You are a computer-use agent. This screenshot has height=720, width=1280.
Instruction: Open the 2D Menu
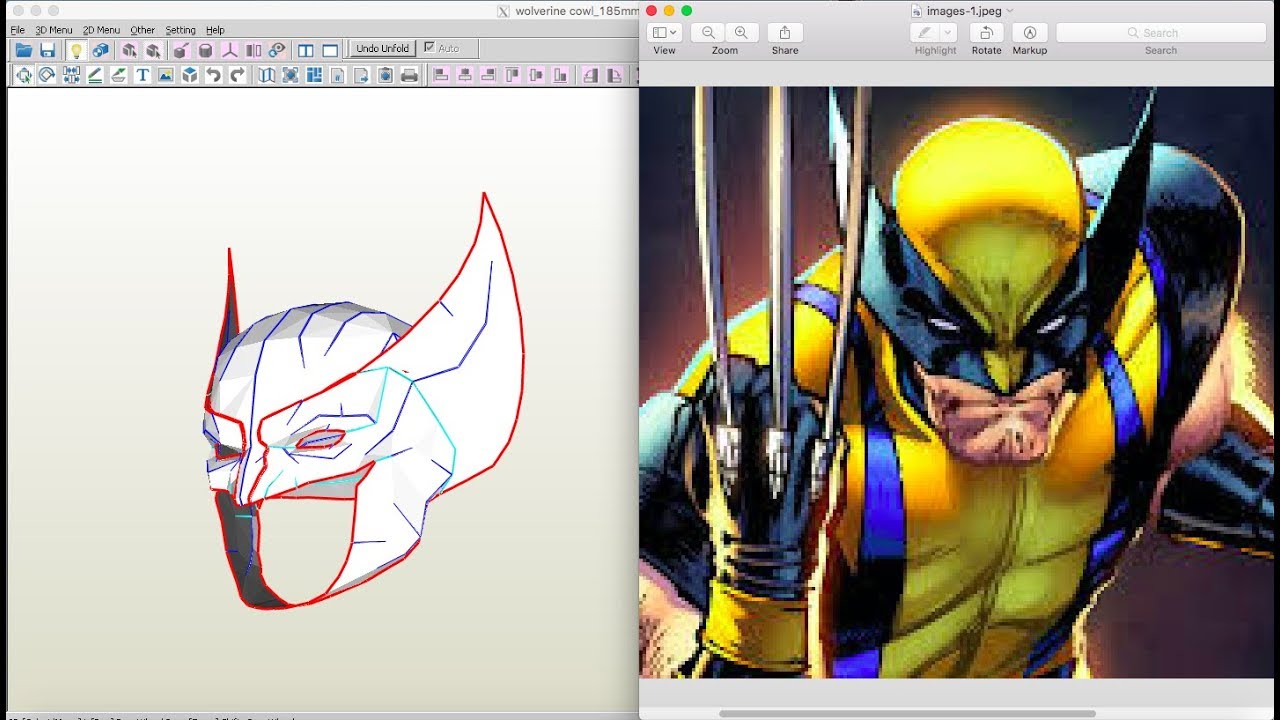click(101, 30)
